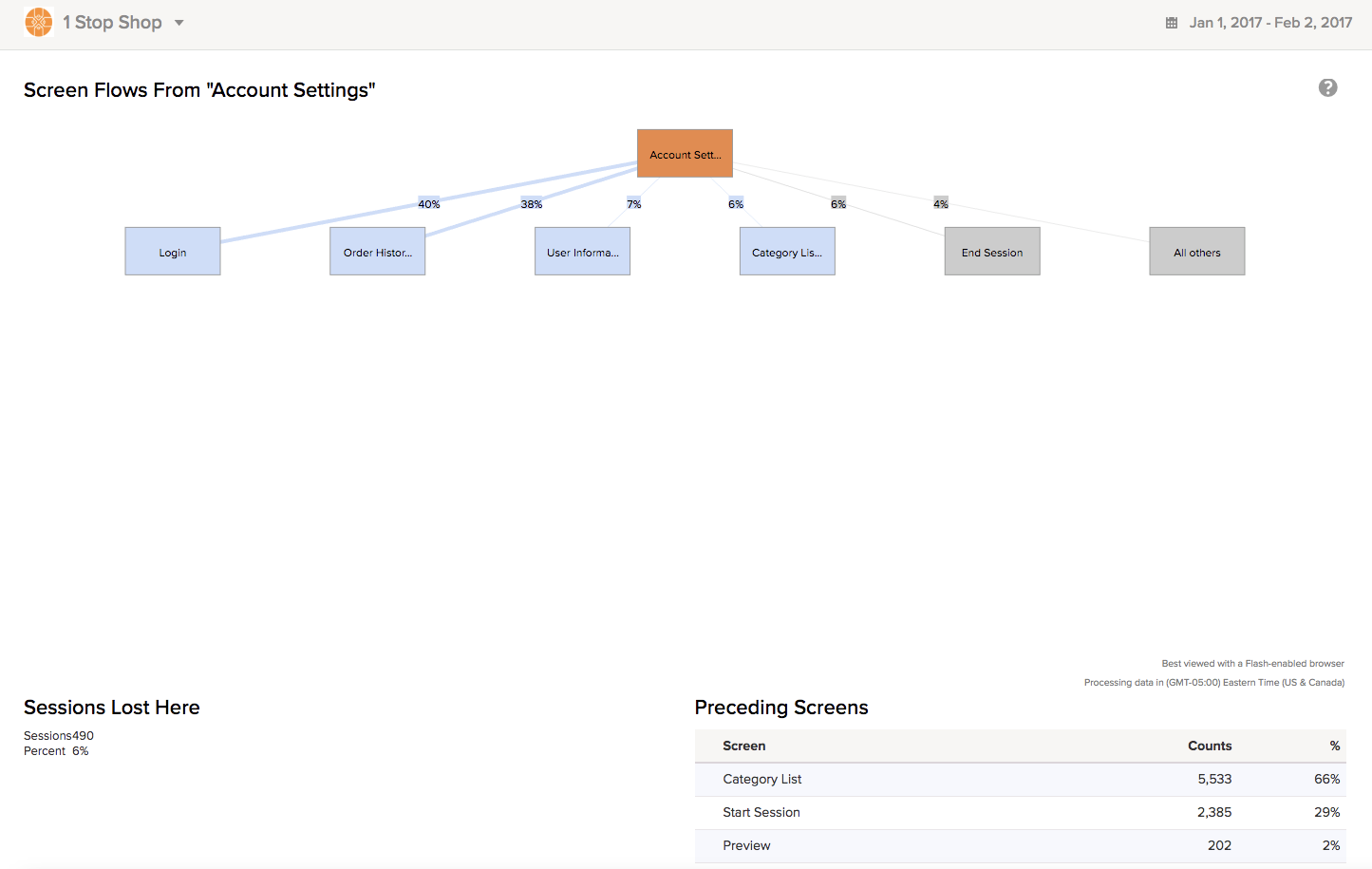Viewport: 1372px width, 869px height.
Task: Open the help question mark icon
Action: tap(1327, 88)
